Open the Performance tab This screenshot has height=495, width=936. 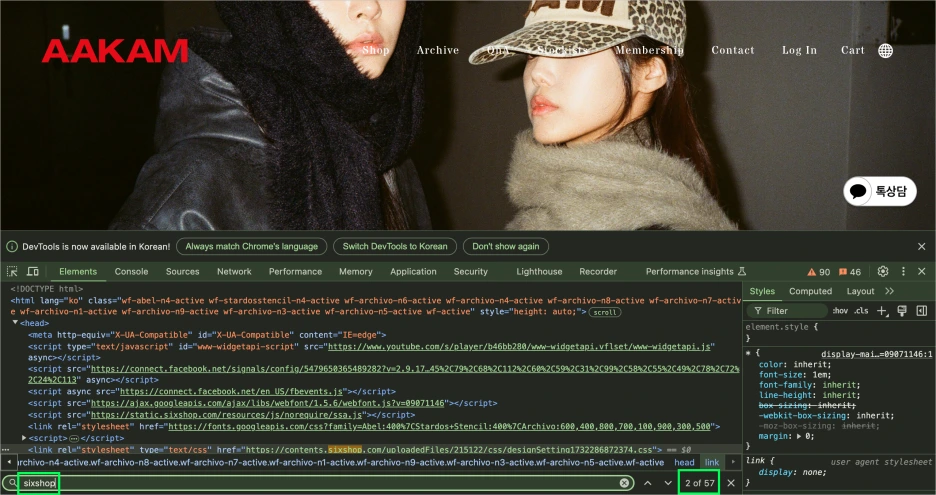[295, 271]
